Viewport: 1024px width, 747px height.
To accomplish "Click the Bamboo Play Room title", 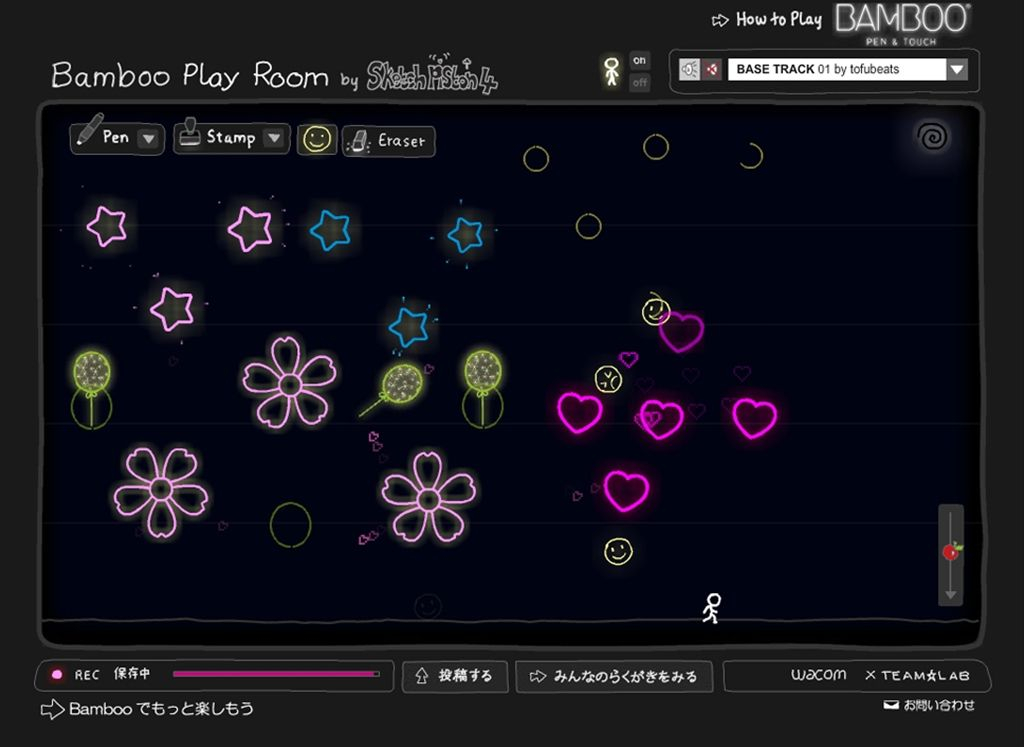I will pyautogui.click(x=190, y=75).
